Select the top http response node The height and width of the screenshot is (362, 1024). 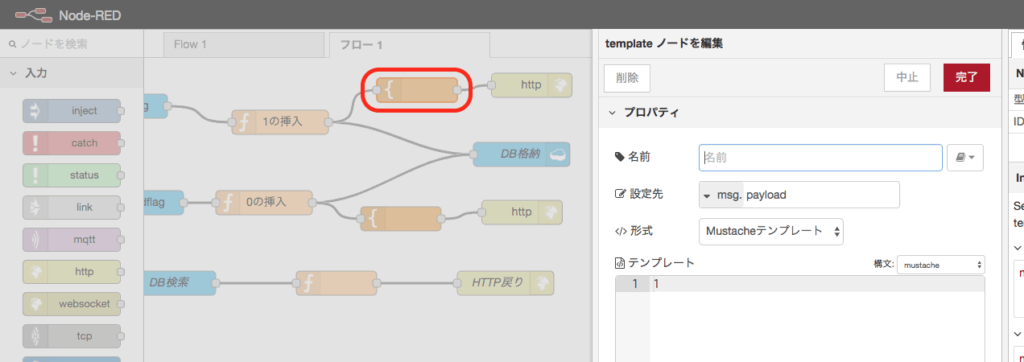tap(531, 85)
